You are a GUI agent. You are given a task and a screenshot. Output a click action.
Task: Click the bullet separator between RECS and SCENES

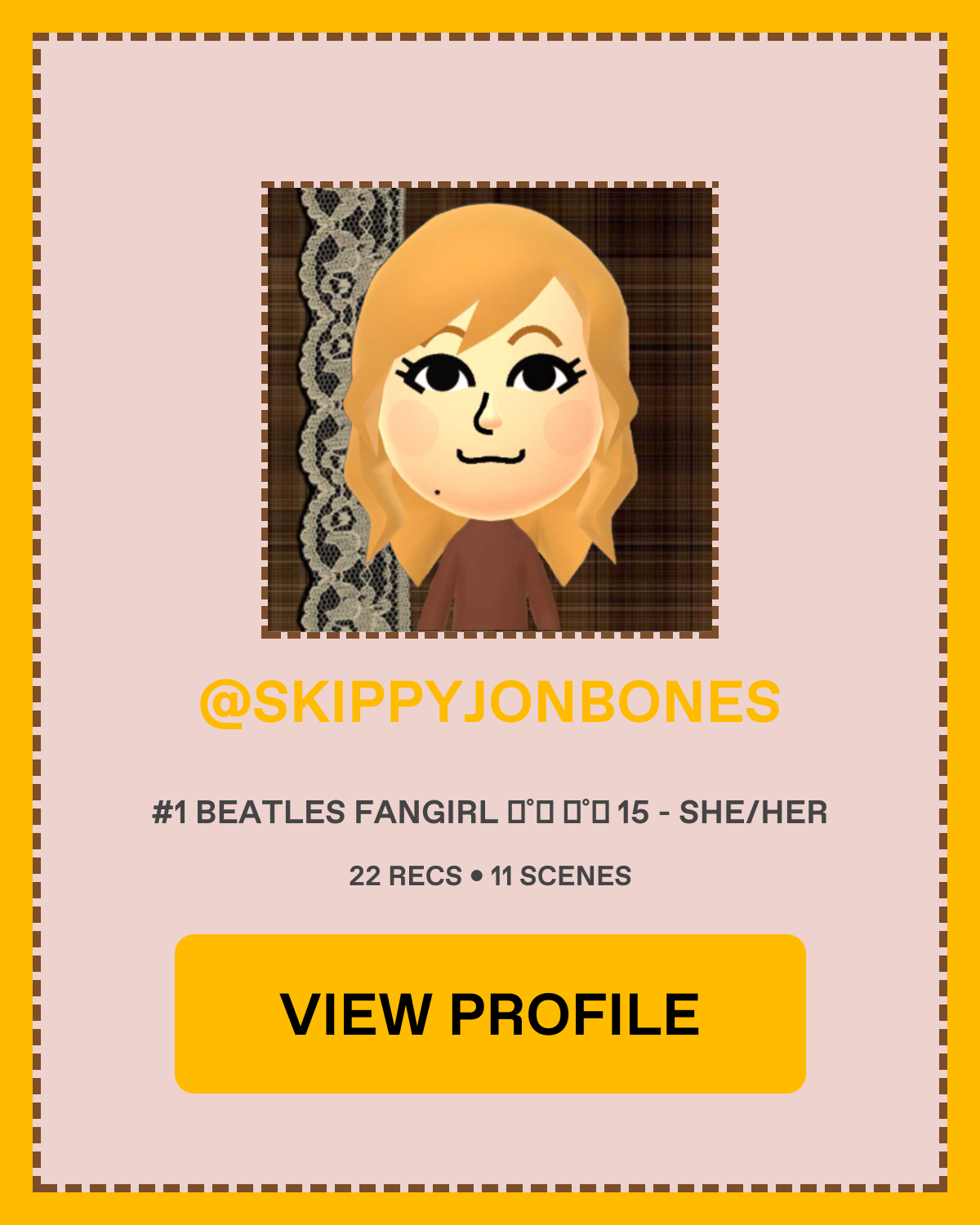[x=476, y=876]
